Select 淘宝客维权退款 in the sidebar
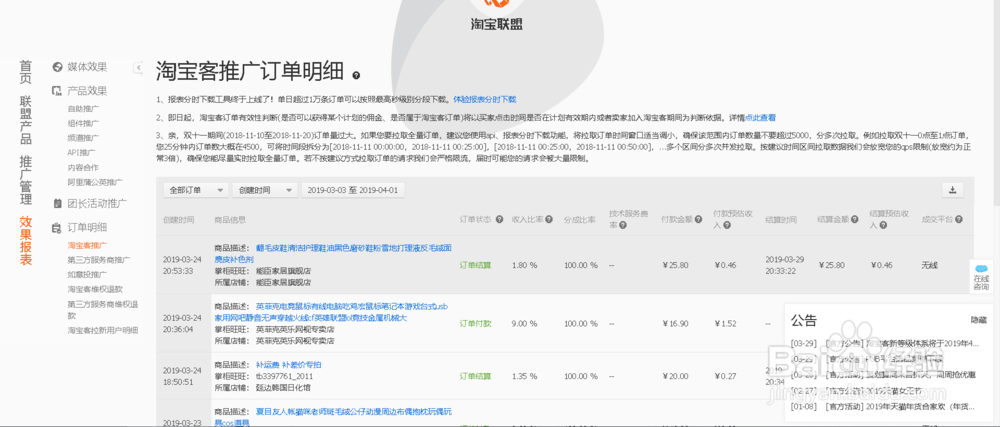The image size is (1000, 427). (95, 289)
